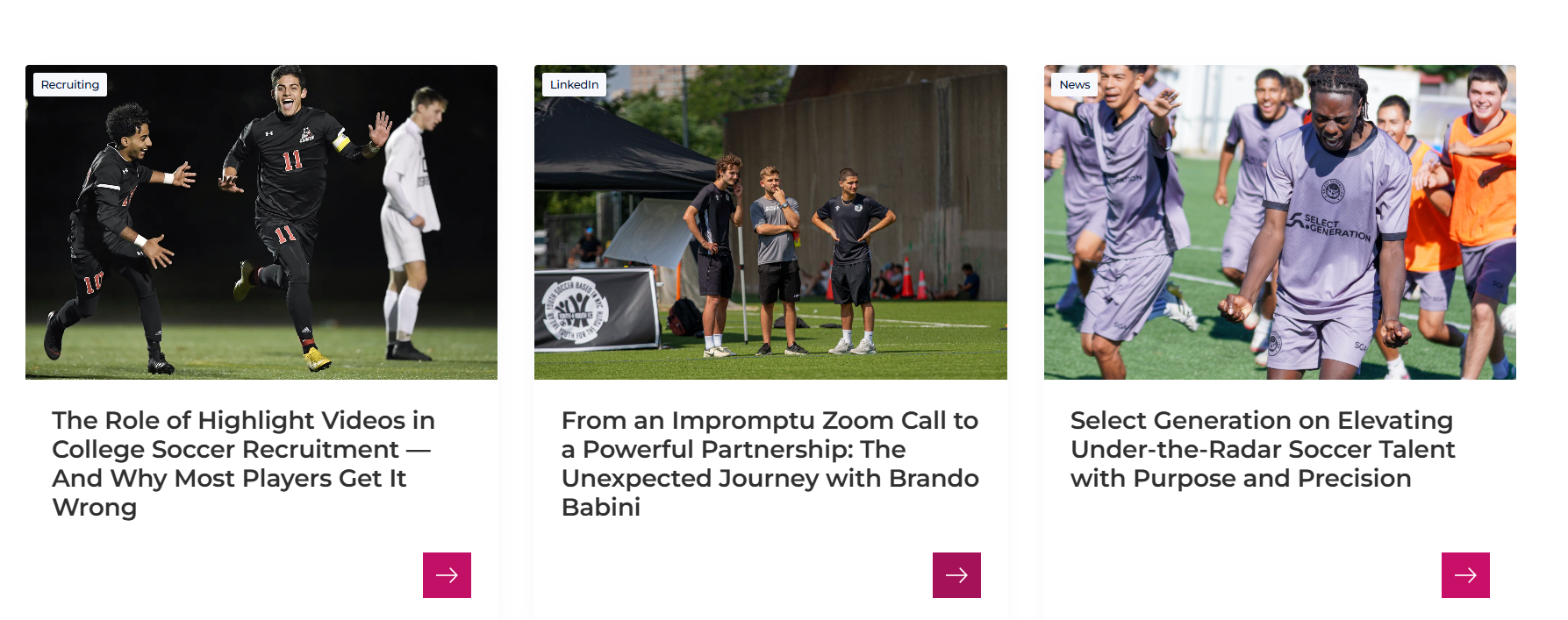
Task: Click the word "Wrong" in the first article title
Action: pos(95,508)
